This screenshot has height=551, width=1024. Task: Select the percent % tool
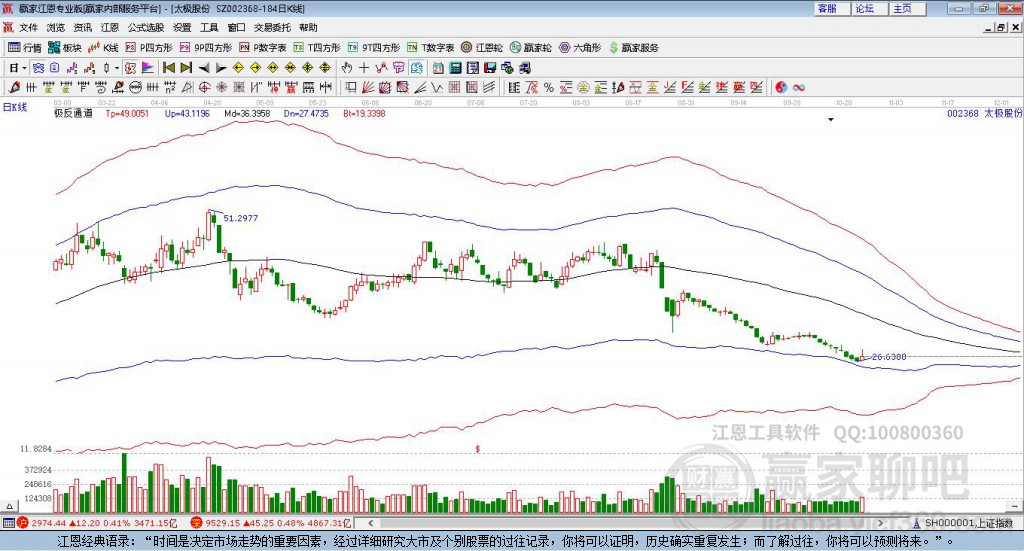coord(549,87)
